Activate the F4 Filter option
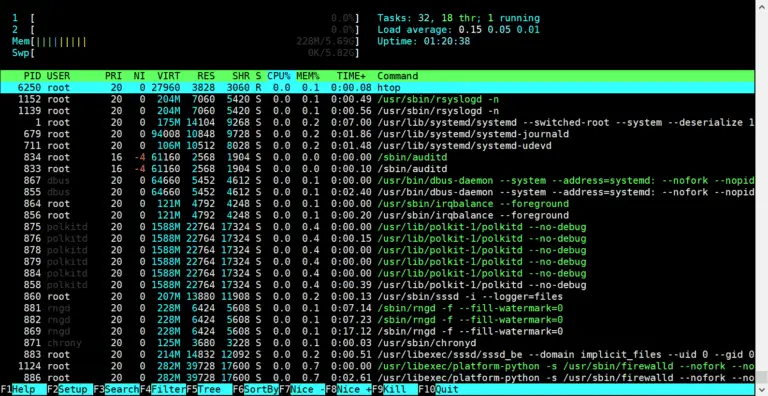Screen dimensions: 768x396 163,390
